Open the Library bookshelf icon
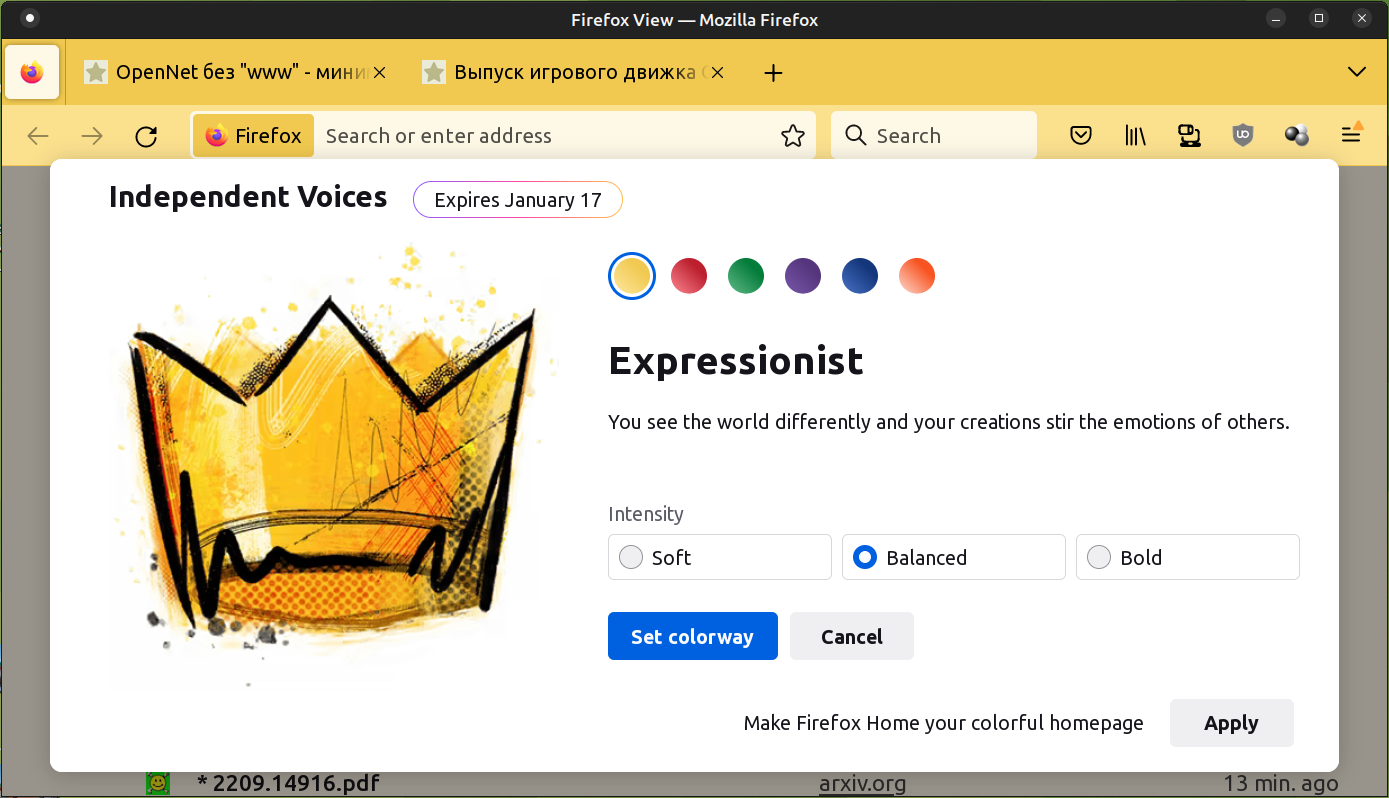The image size is (1389, 798). point(1135,136)
